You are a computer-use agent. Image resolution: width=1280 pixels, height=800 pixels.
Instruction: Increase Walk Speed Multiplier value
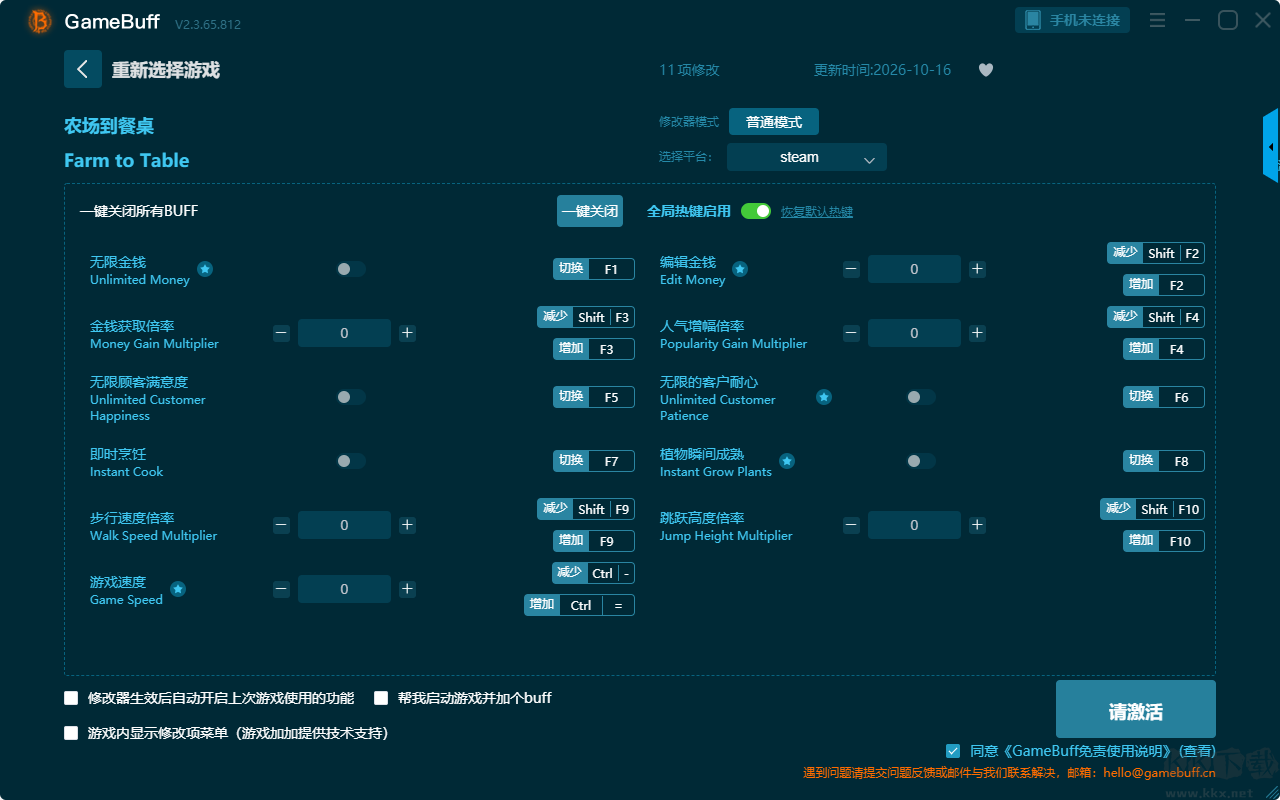407,525
